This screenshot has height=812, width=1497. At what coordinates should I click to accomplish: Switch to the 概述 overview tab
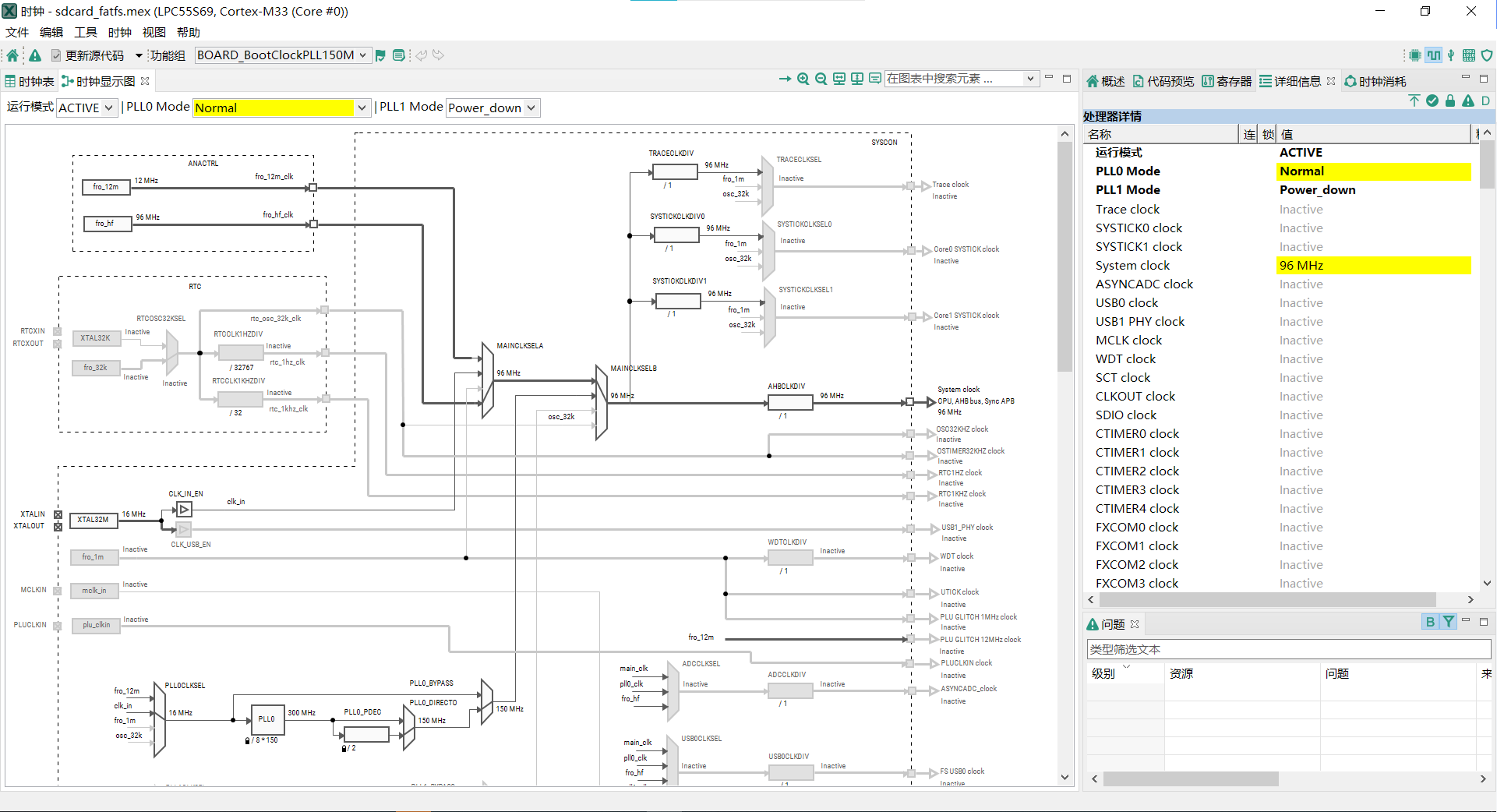tap(1106, 81)
